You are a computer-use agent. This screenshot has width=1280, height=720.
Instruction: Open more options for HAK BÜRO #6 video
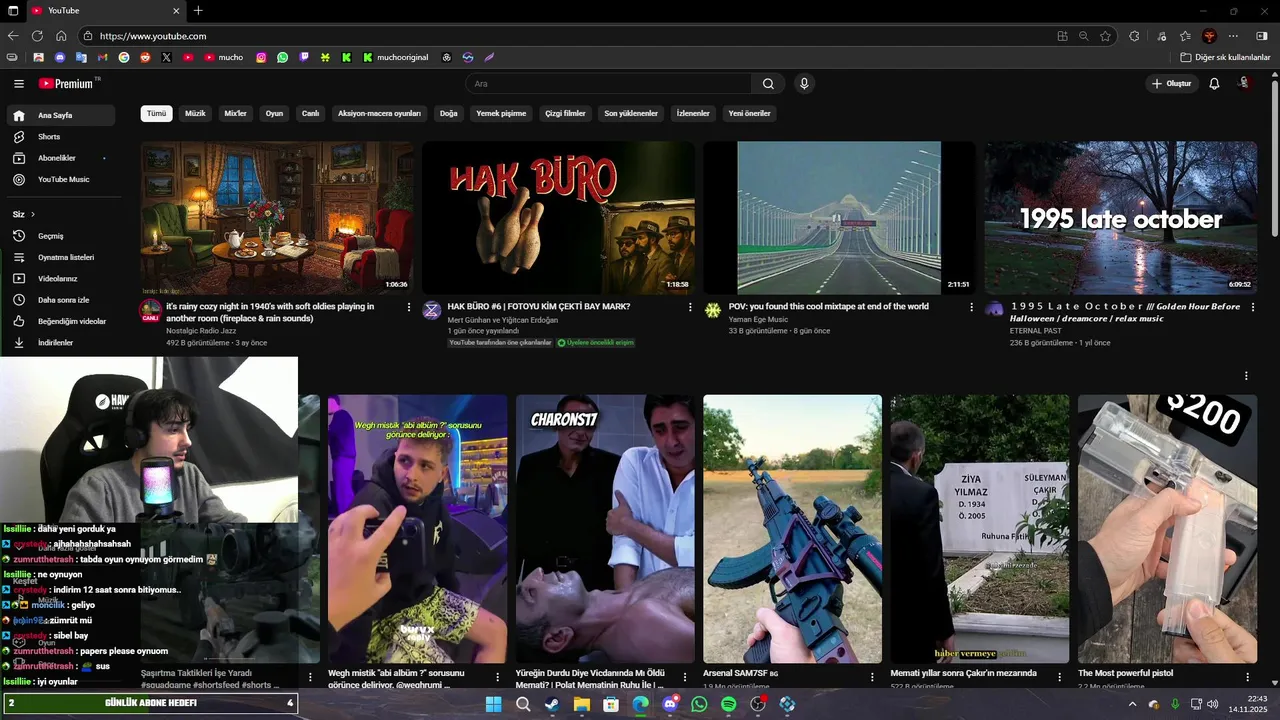click(x=690, y=307)
